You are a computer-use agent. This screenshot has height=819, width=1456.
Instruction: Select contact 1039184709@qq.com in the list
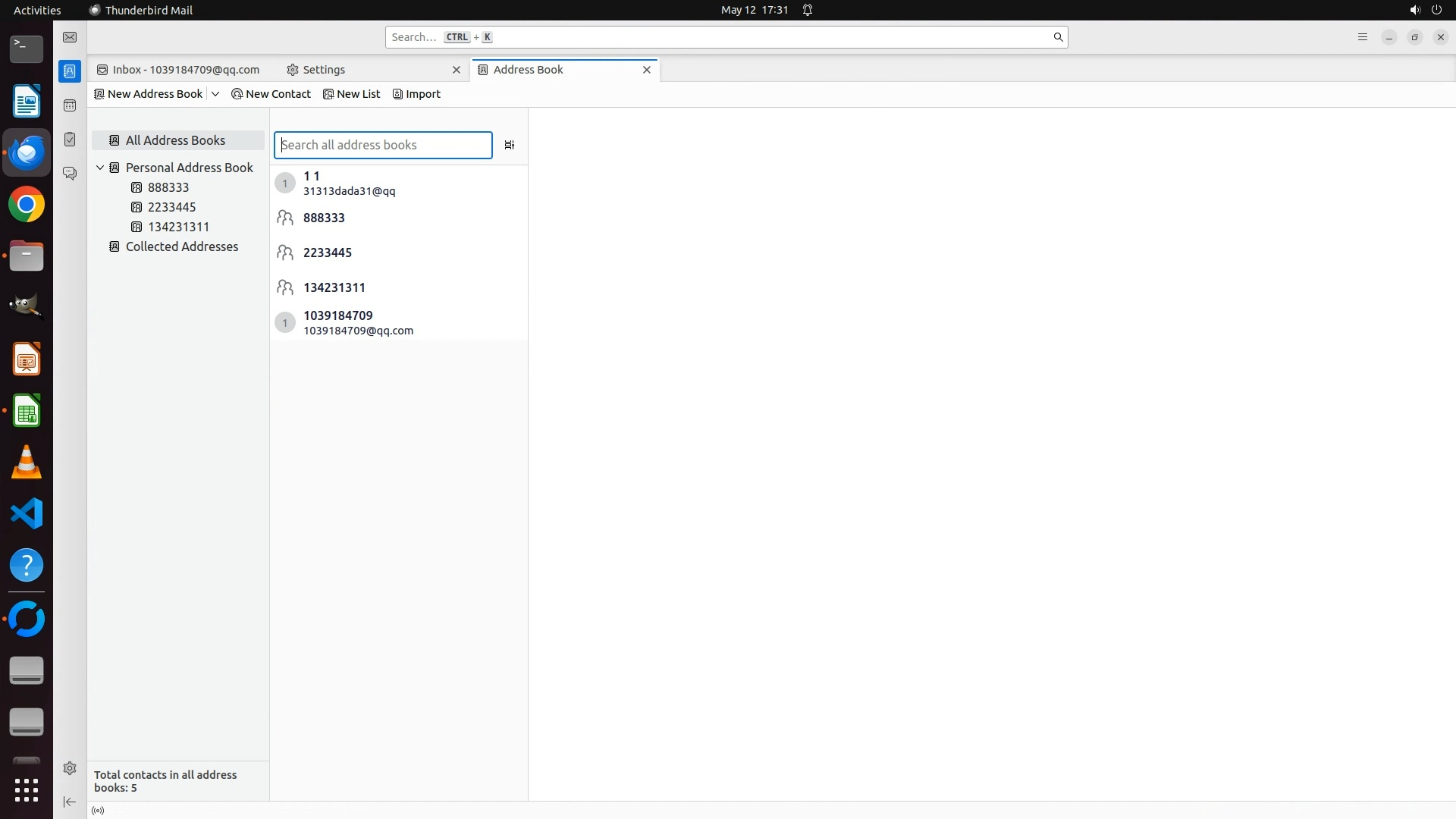pyautogui.click(x=358, y=323)
